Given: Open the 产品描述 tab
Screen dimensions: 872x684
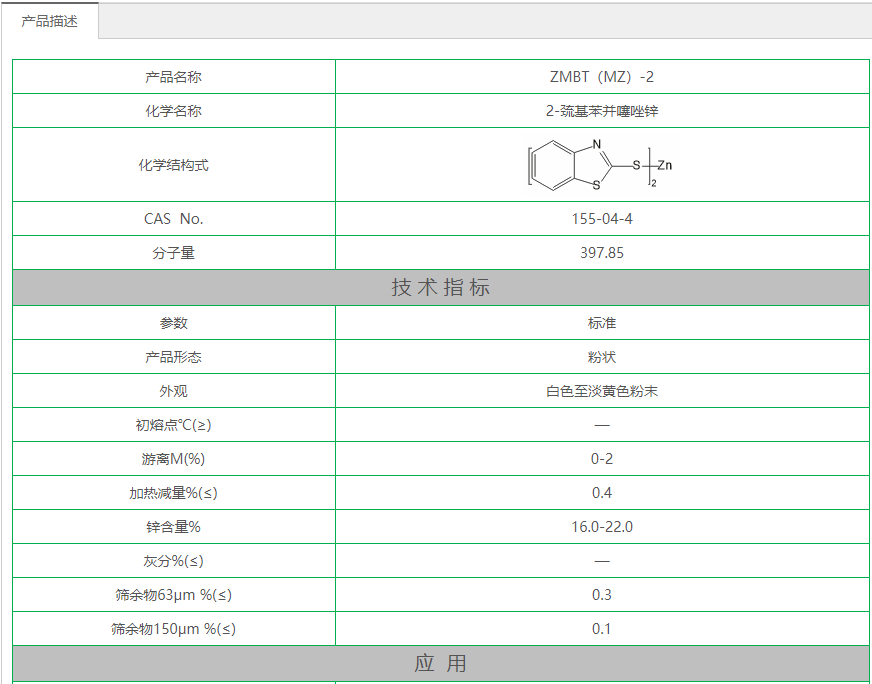Looking at the screenshot, I should 50,21.
